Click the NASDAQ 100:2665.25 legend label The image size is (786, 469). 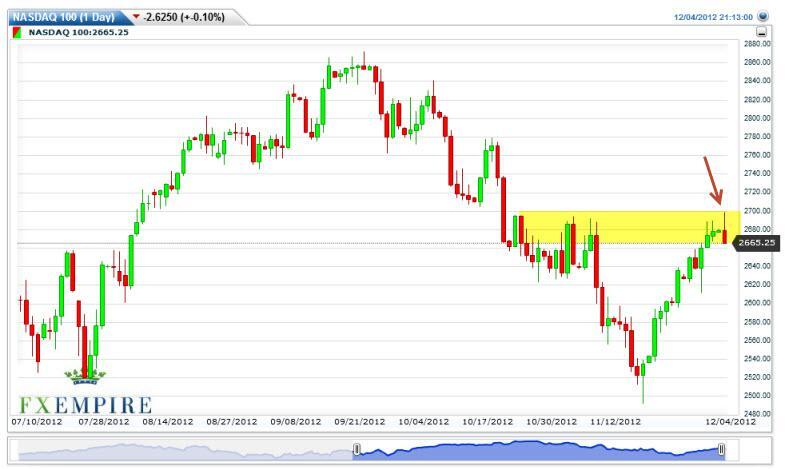79,33
